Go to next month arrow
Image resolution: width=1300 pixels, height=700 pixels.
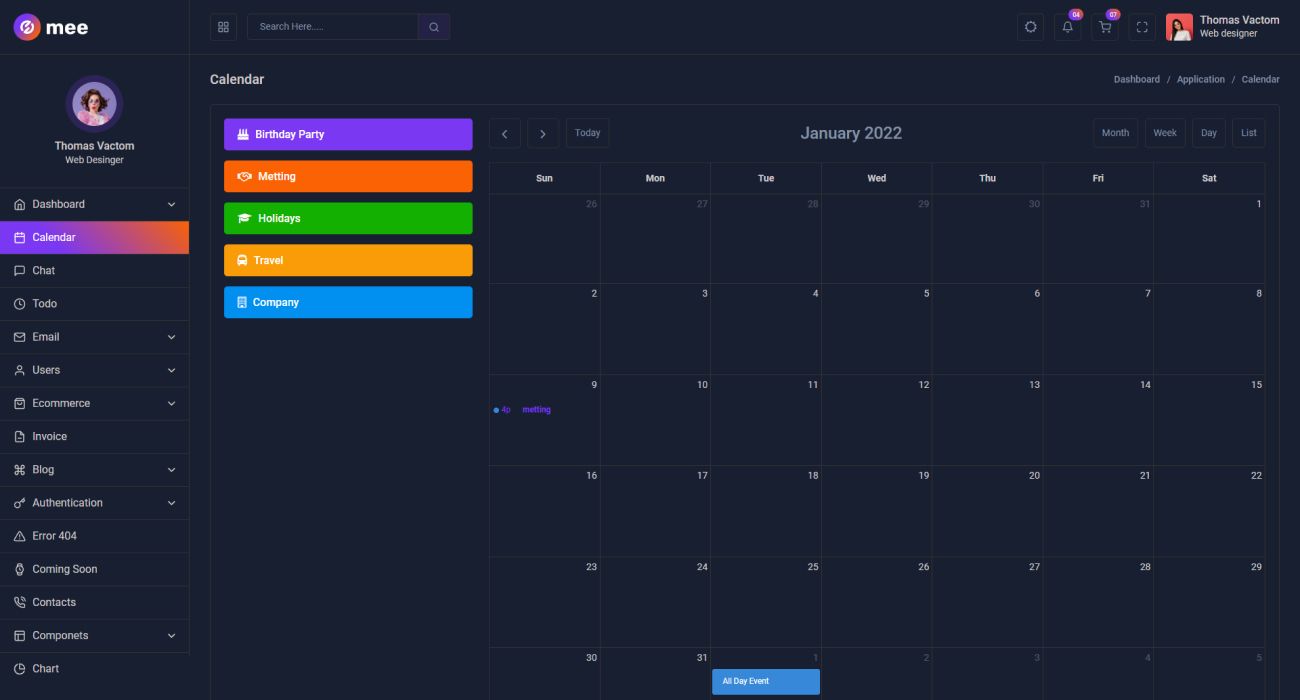(543, 133)
